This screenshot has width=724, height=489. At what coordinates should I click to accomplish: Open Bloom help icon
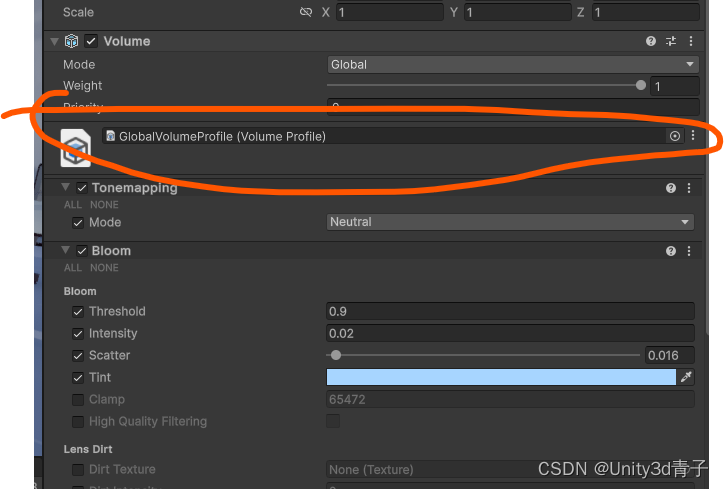[670, 251]
